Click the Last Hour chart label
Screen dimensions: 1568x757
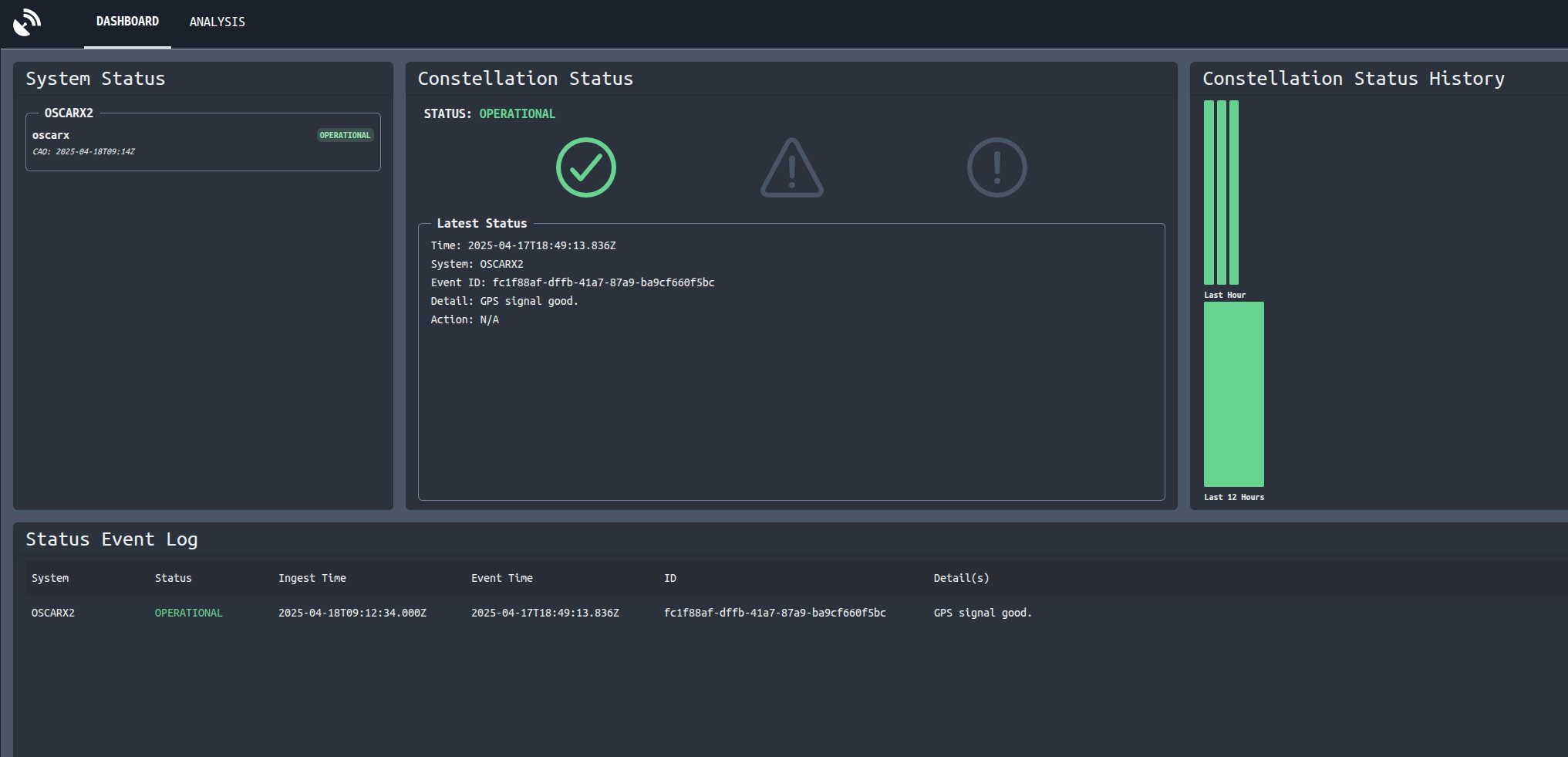pyautogui.click(x=1225, y=295)
